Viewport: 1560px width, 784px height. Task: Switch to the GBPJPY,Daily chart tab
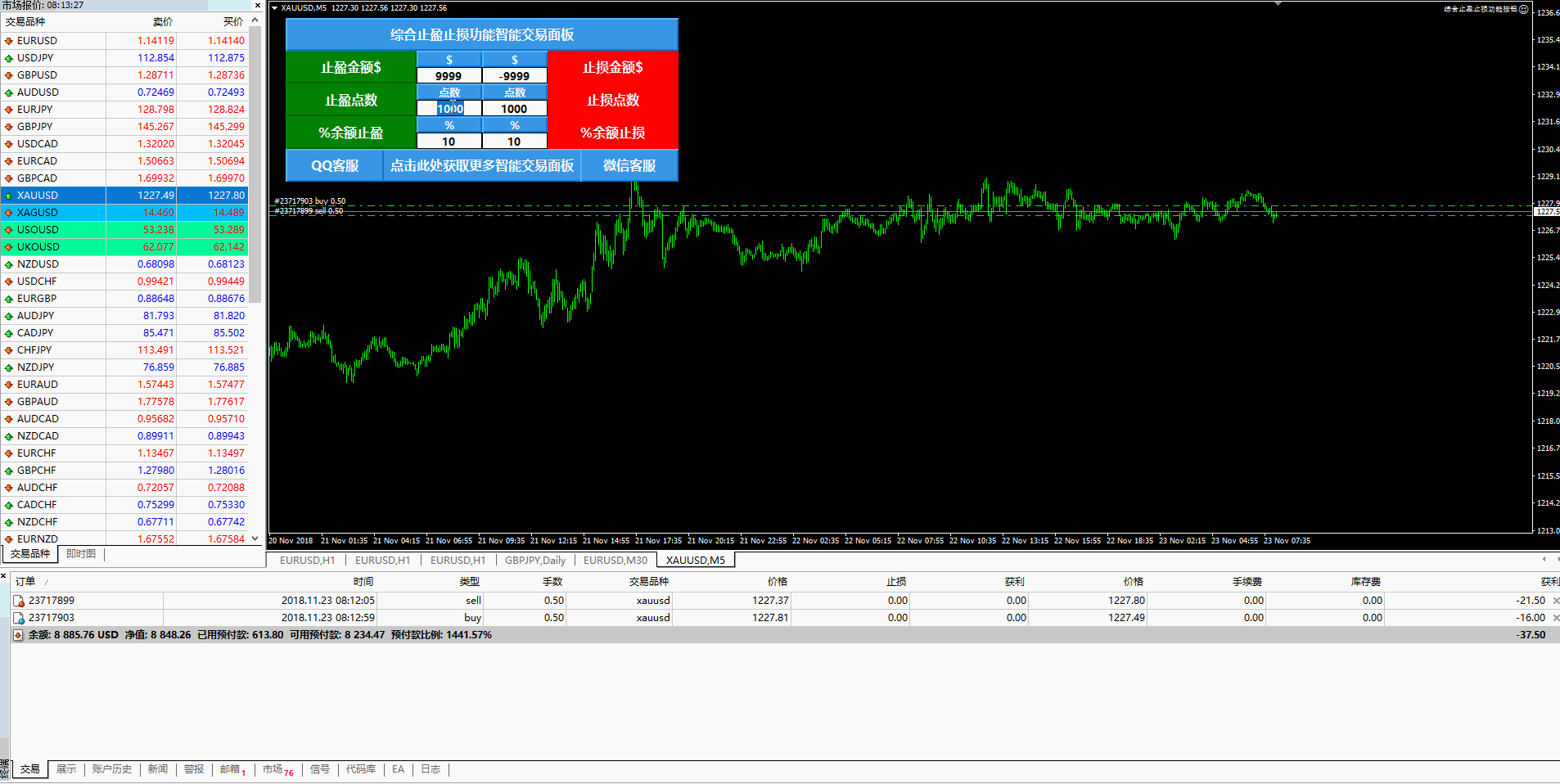coord(534,561)
